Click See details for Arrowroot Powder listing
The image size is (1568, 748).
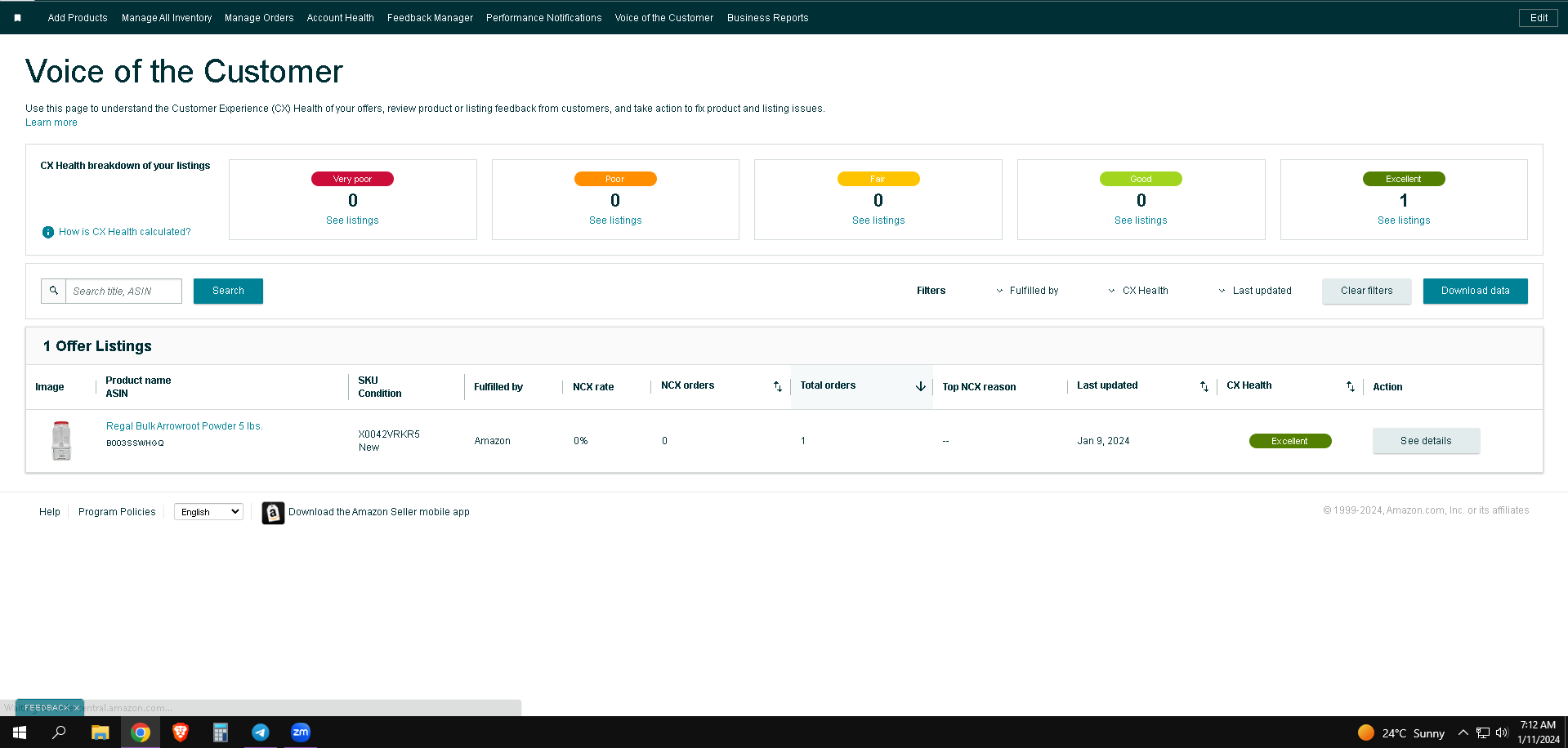(1427, 441)
